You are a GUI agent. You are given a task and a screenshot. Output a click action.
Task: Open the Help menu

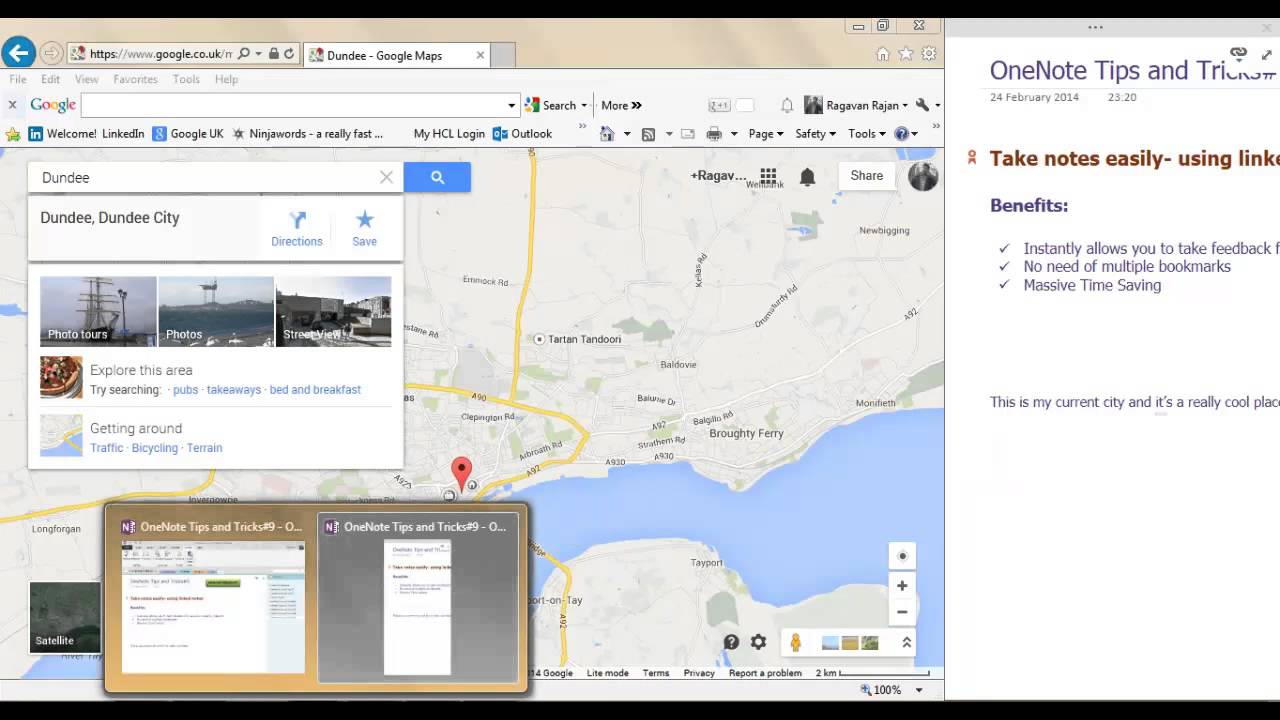click(x=226, y=79)
